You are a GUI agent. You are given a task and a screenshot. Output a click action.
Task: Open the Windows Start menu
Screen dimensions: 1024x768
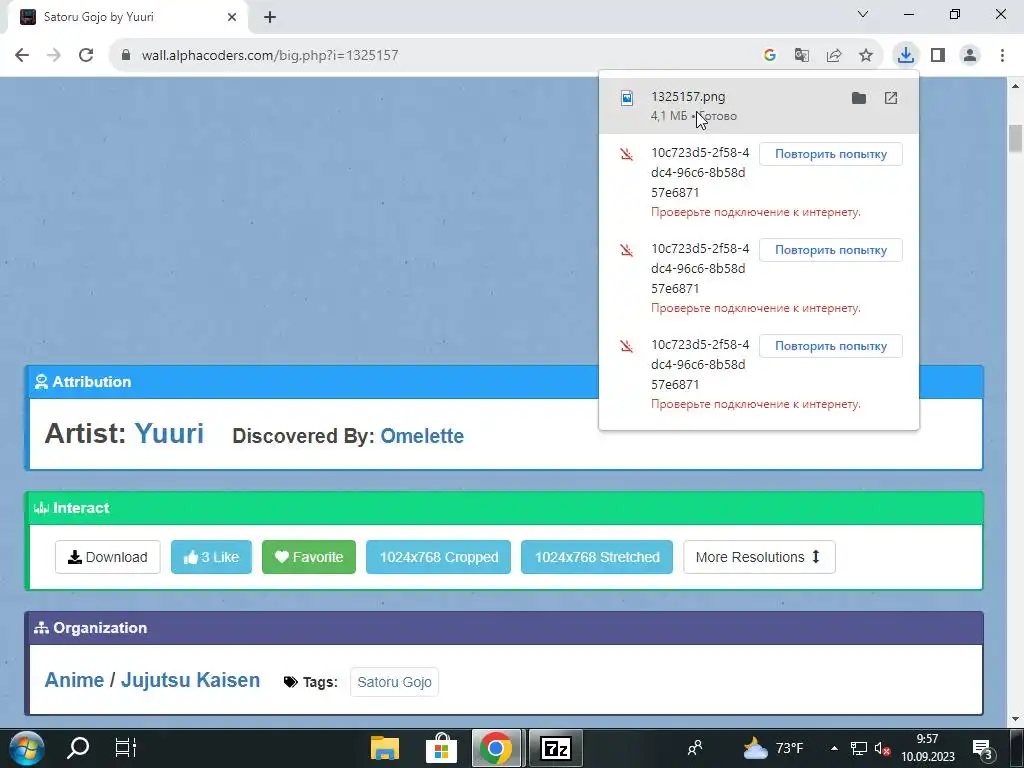point(26,748)
